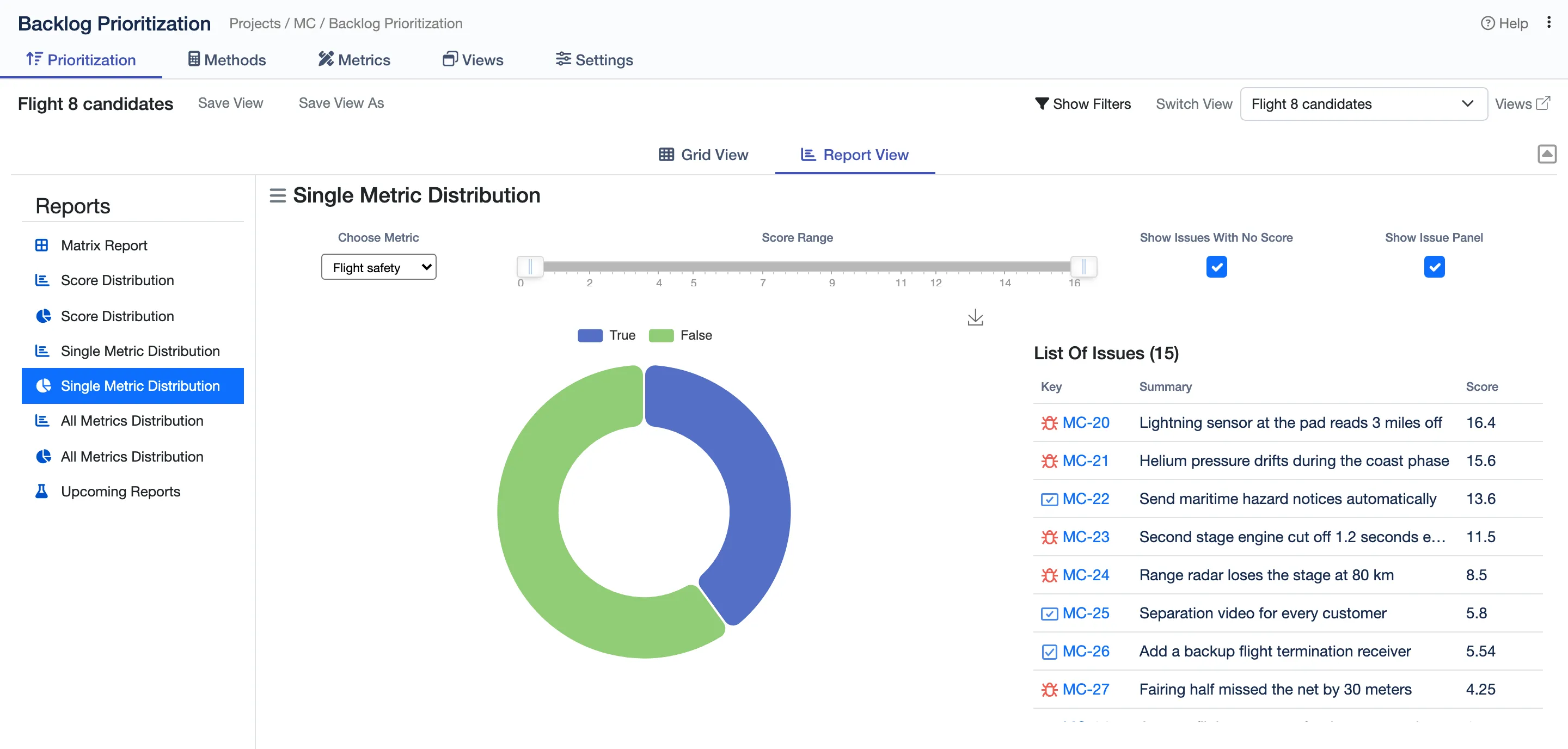Image resolution: width=1568 pixels, height=749 pixels.
Task: Click hamburger menu beside Single Metric Distribution title
Action: tap(278, 195)
